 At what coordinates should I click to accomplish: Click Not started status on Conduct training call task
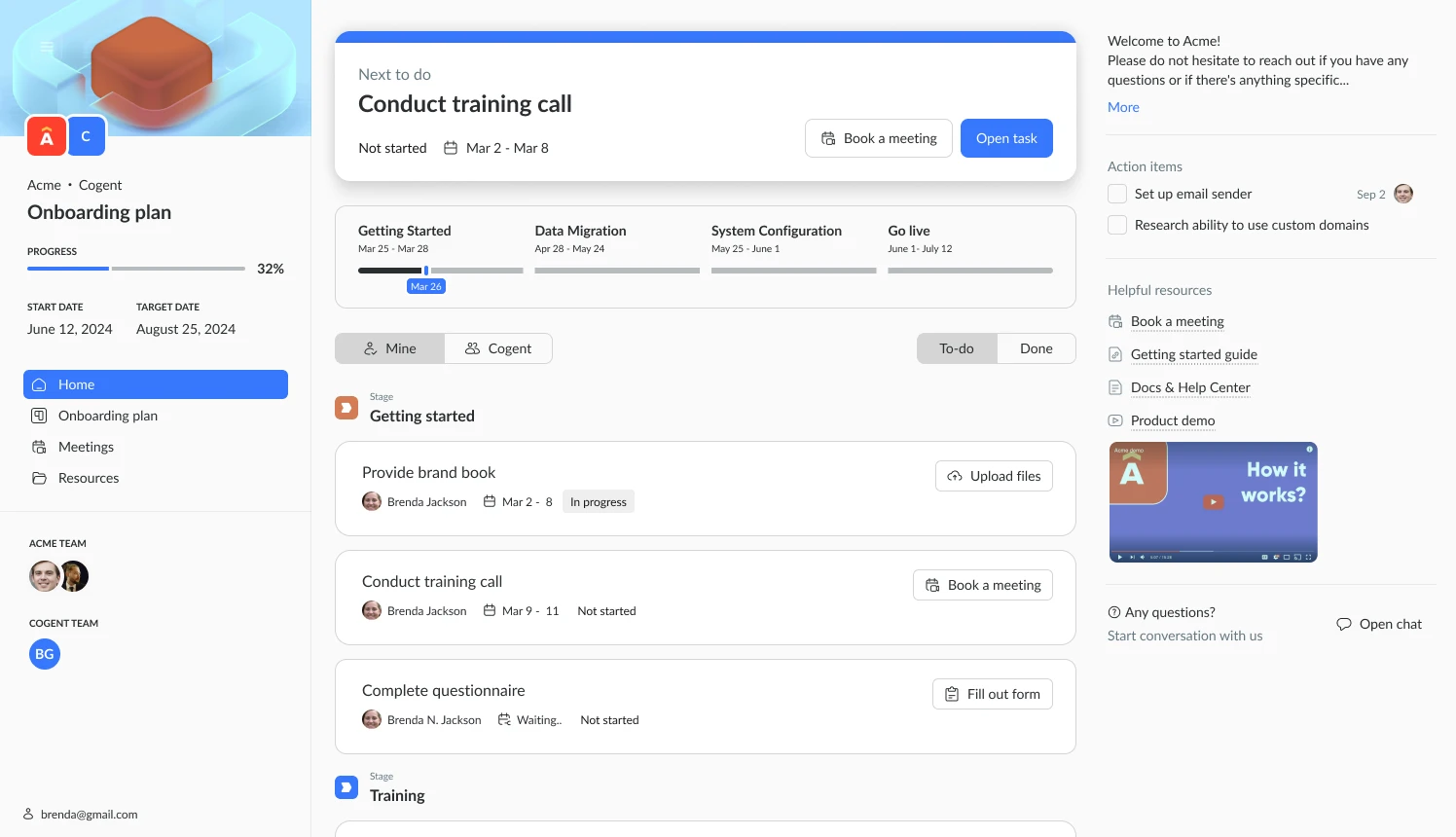click(x=606, y=610)
